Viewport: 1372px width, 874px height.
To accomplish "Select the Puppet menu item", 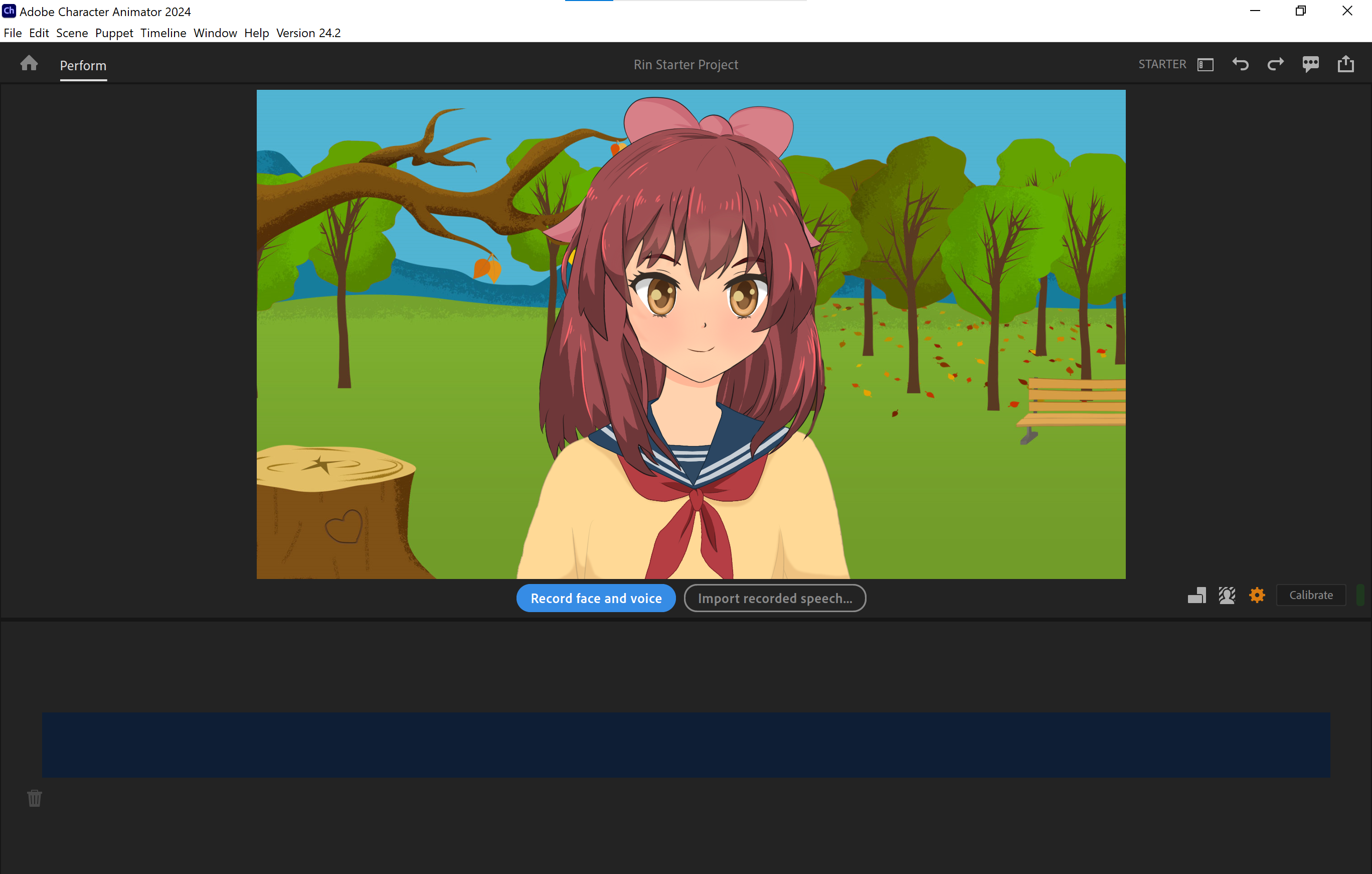I will 114,33.
